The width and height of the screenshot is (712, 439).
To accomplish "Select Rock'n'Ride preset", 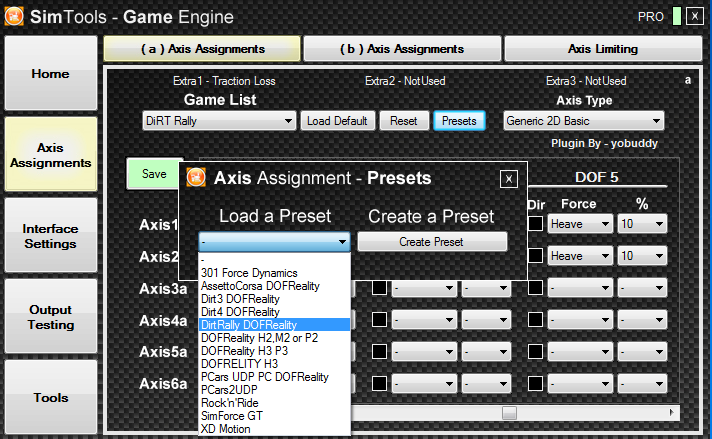I will pyautogui.click(x=274, y=403).
